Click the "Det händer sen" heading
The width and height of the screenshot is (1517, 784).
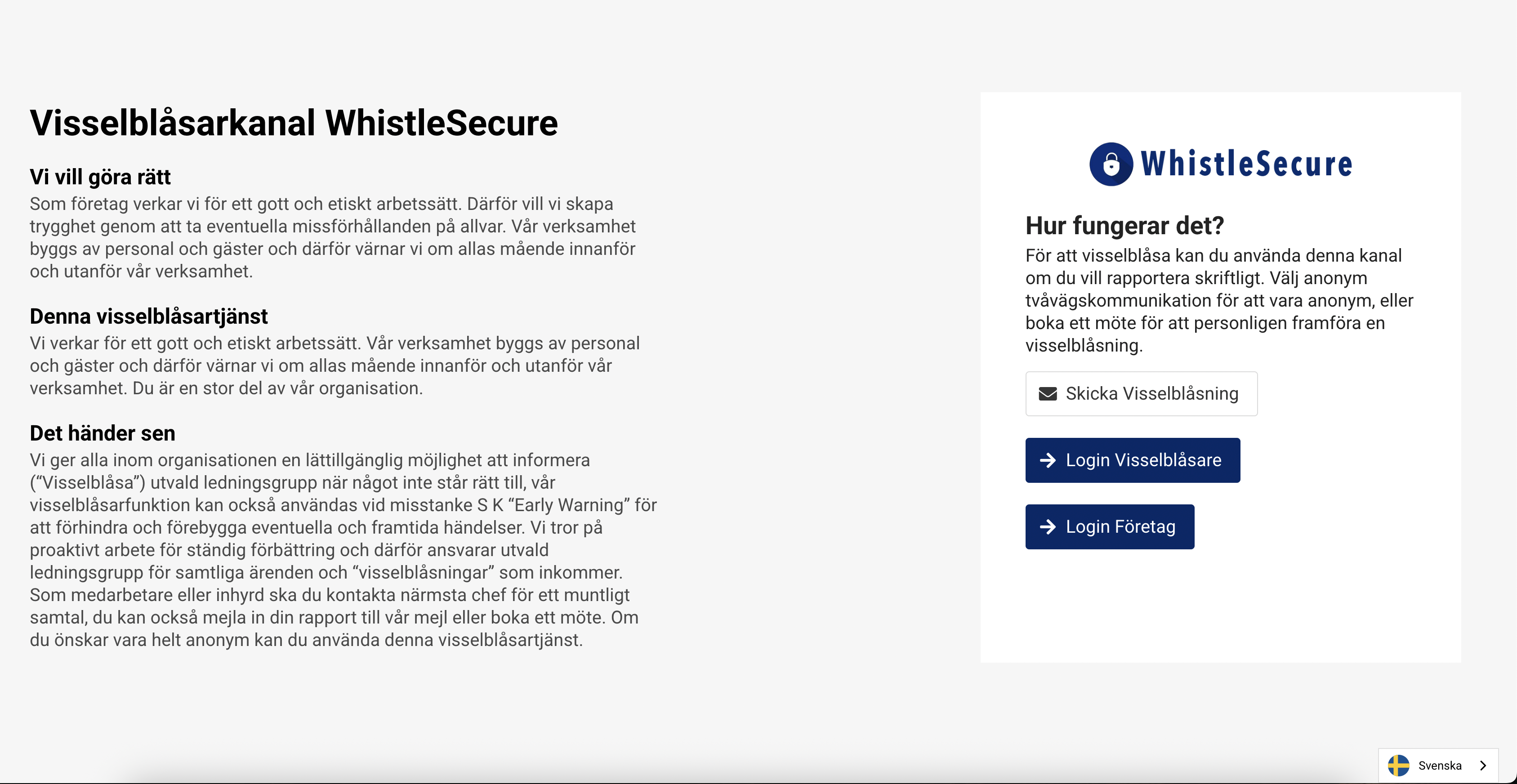(x=103, y=433)
